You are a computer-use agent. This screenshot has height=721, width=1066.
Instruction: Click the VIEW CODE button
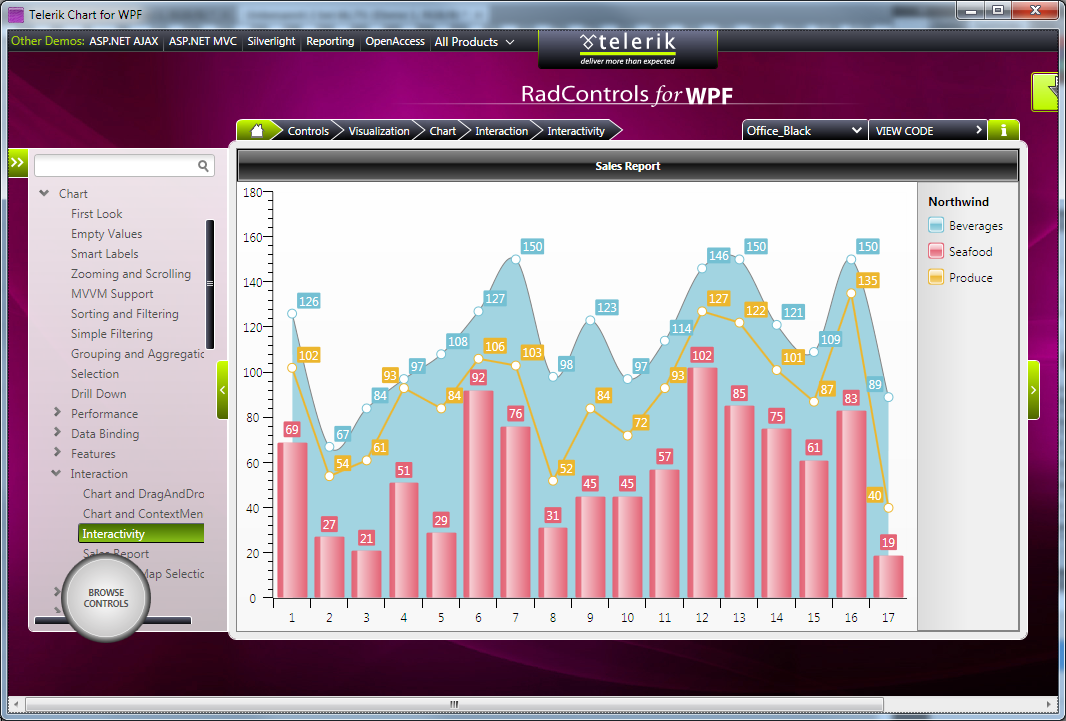[x=927, y=130]
